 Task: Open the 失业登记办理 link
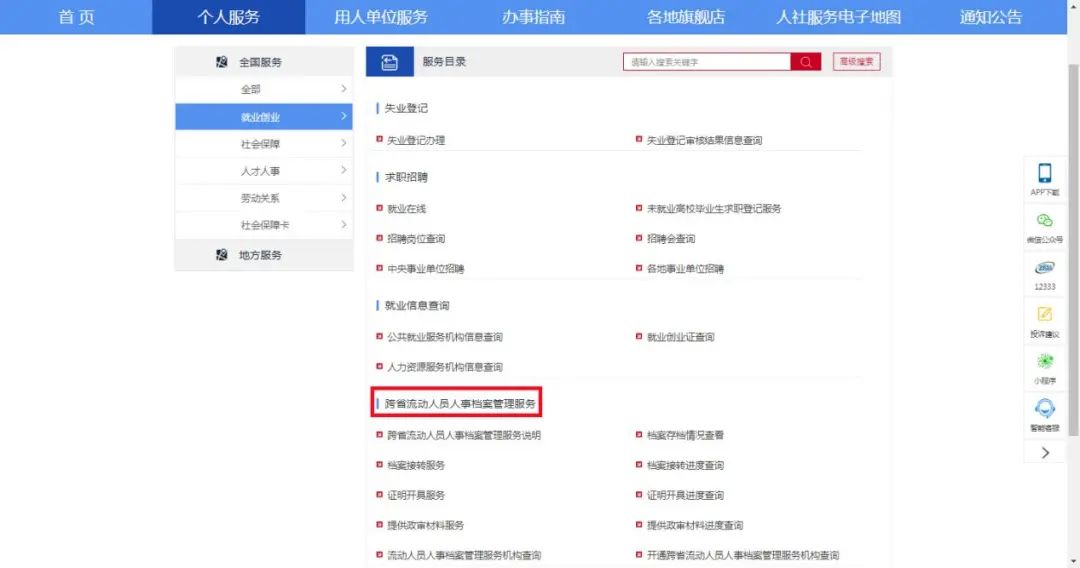click(x=416, y=140)
